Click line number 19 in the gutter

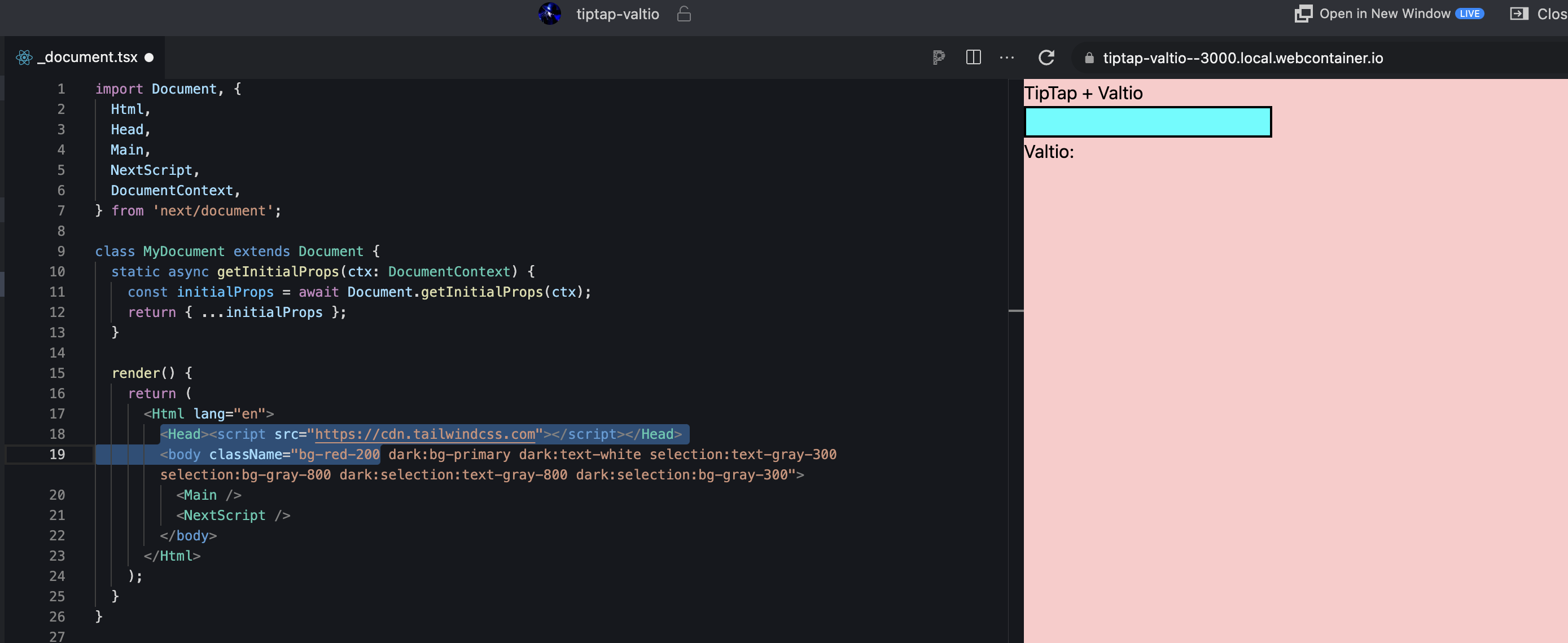tap(56, 454)
